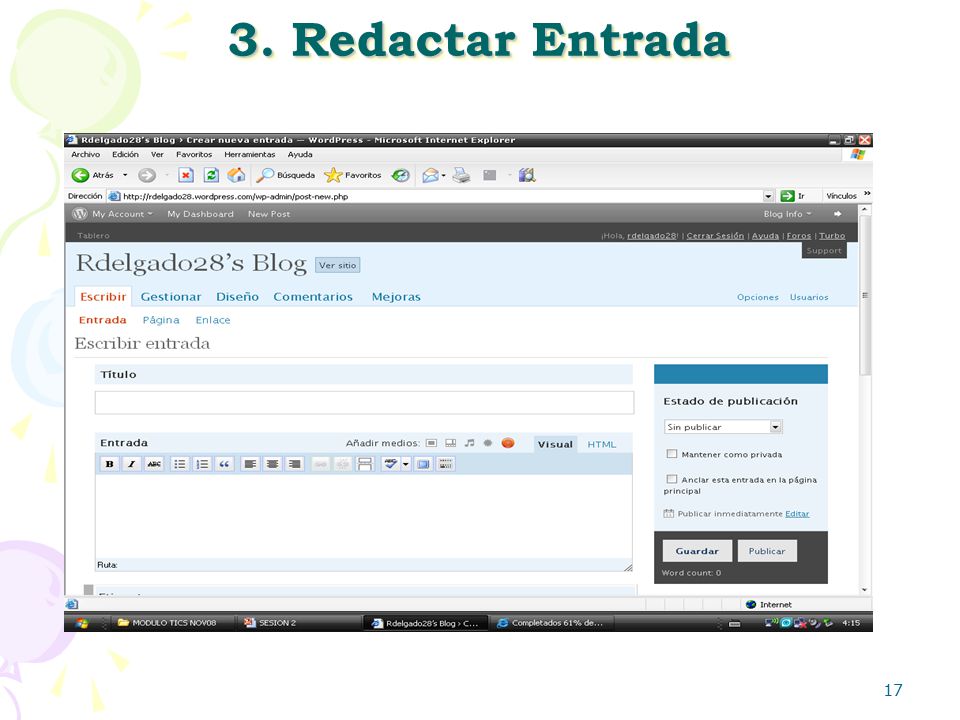960x720 pixels.
Task: Center align text in editor
Action: click(272, 464)
